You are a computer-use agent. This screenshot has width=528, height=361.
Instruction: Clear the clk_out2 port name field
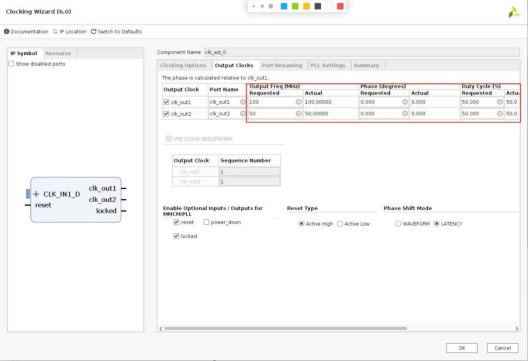(243, 114)
